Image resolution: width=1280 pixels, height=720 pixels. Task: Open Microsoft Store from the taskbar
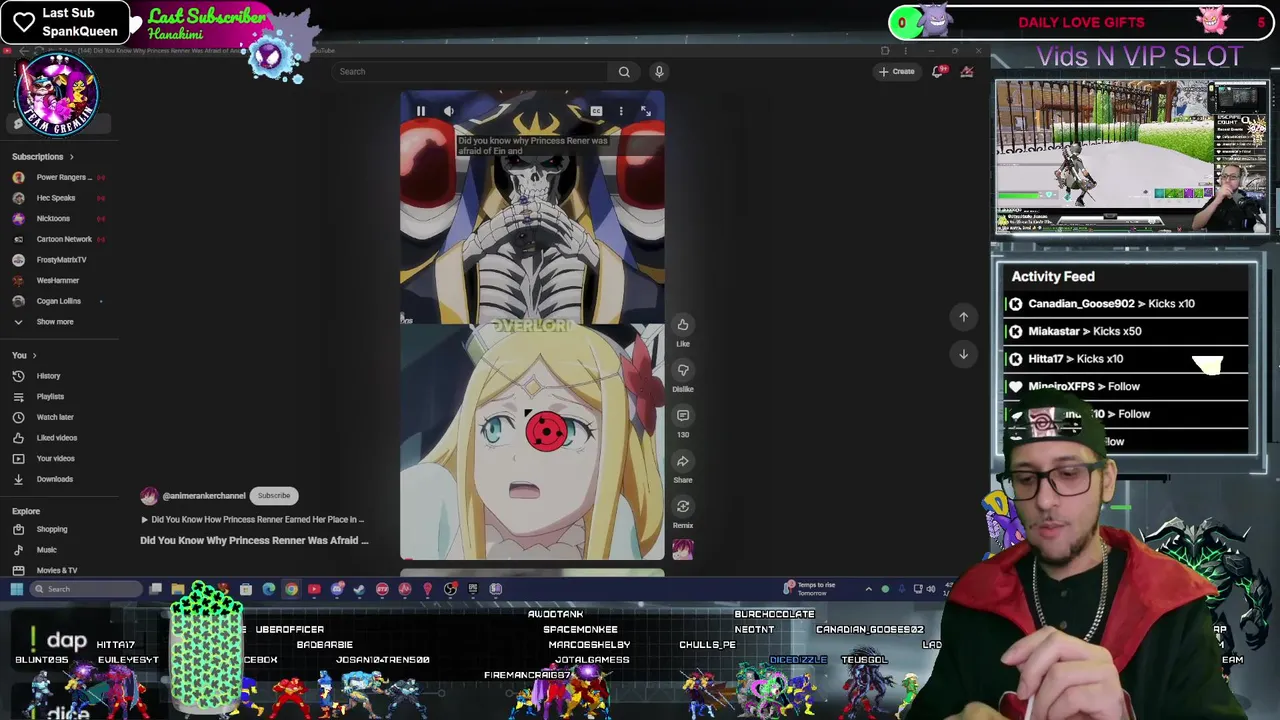pyautogui.click(x=245, y=589)
